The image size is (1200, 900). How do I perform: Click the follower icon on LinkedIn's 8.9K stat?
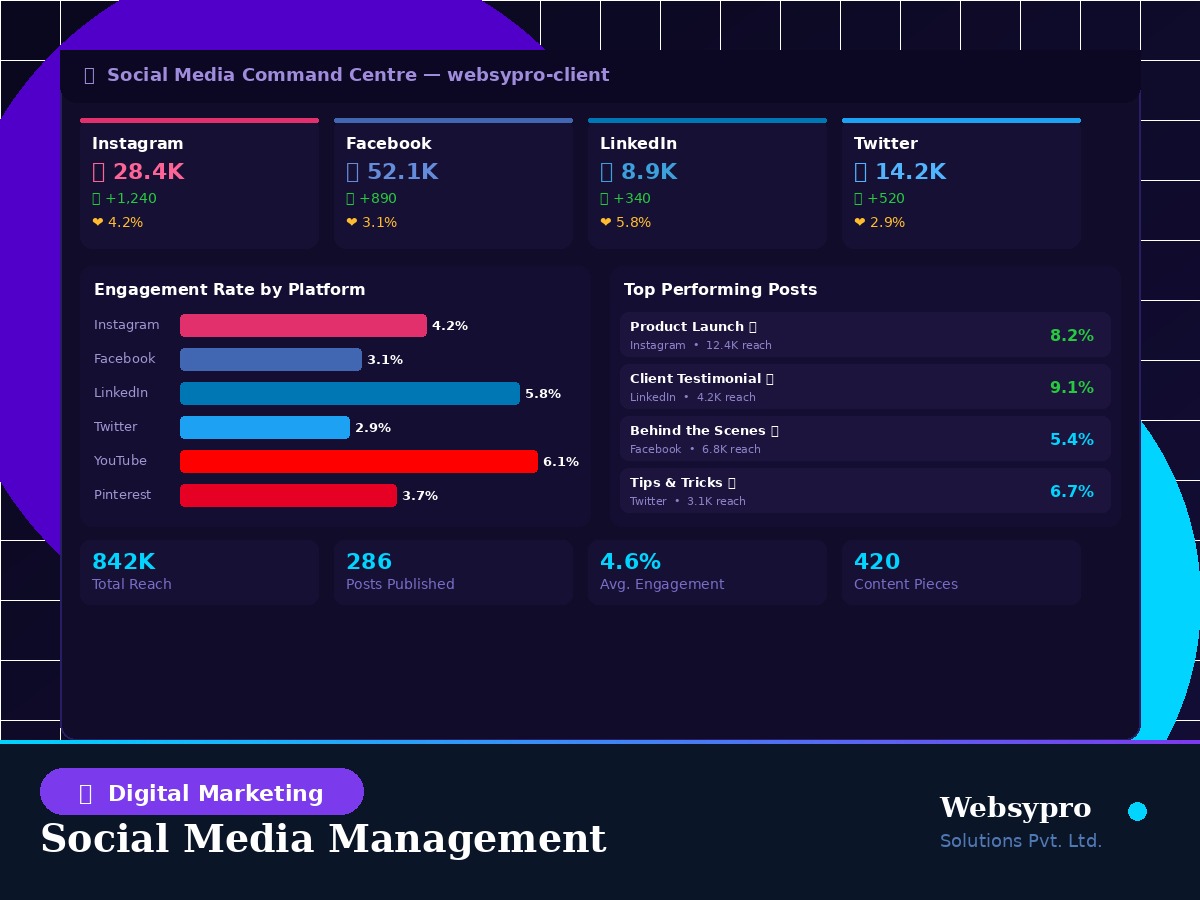604,172
